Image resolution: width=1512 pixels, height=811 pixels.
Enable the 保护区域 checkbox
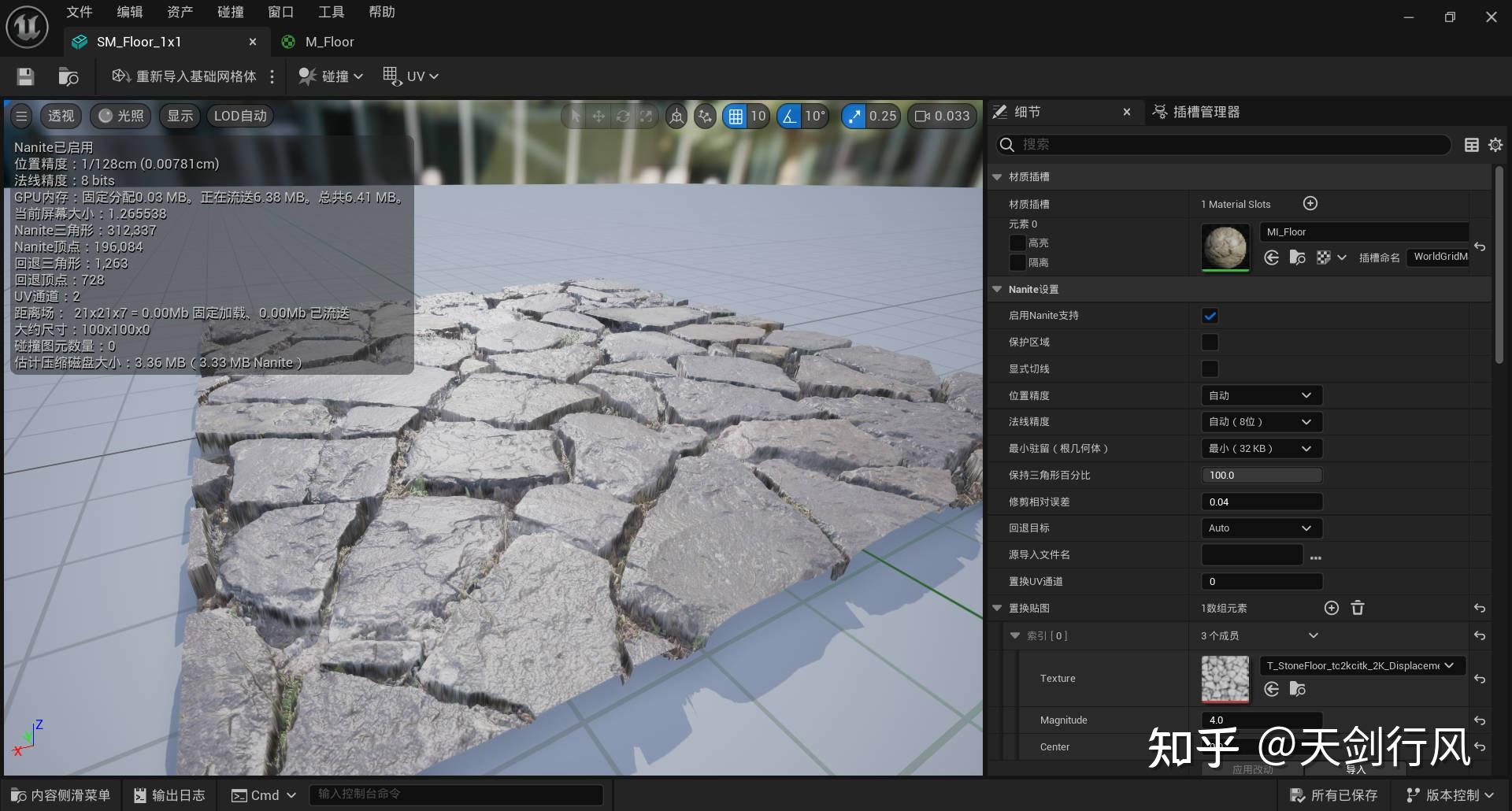point(1210,343)
